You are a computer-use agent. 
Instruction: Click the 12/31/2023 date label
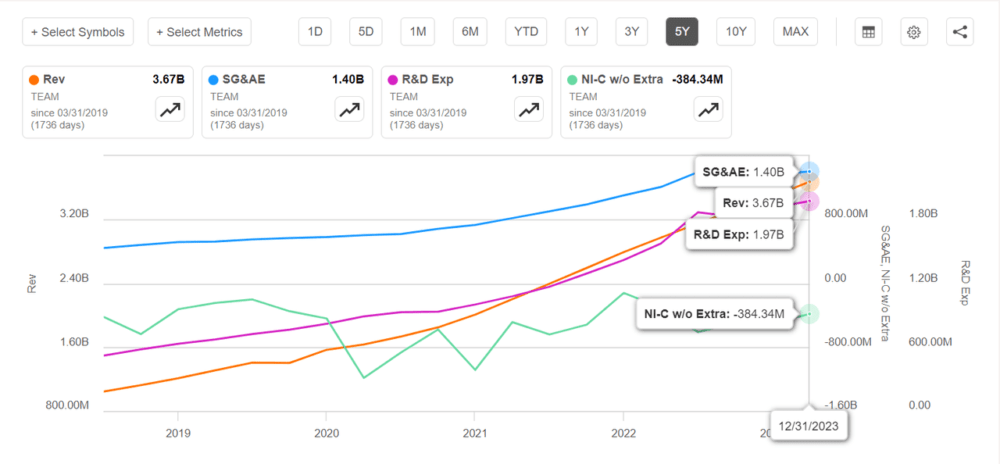click(809, 423)
